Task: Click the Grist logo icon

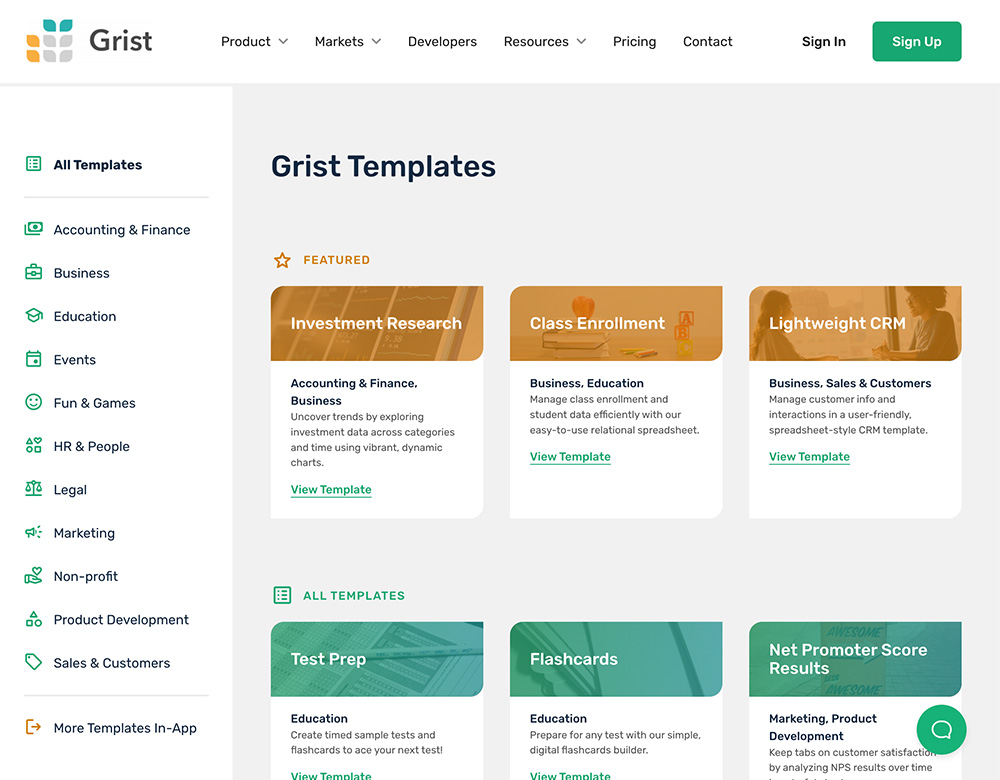Action: click(49, 41)
